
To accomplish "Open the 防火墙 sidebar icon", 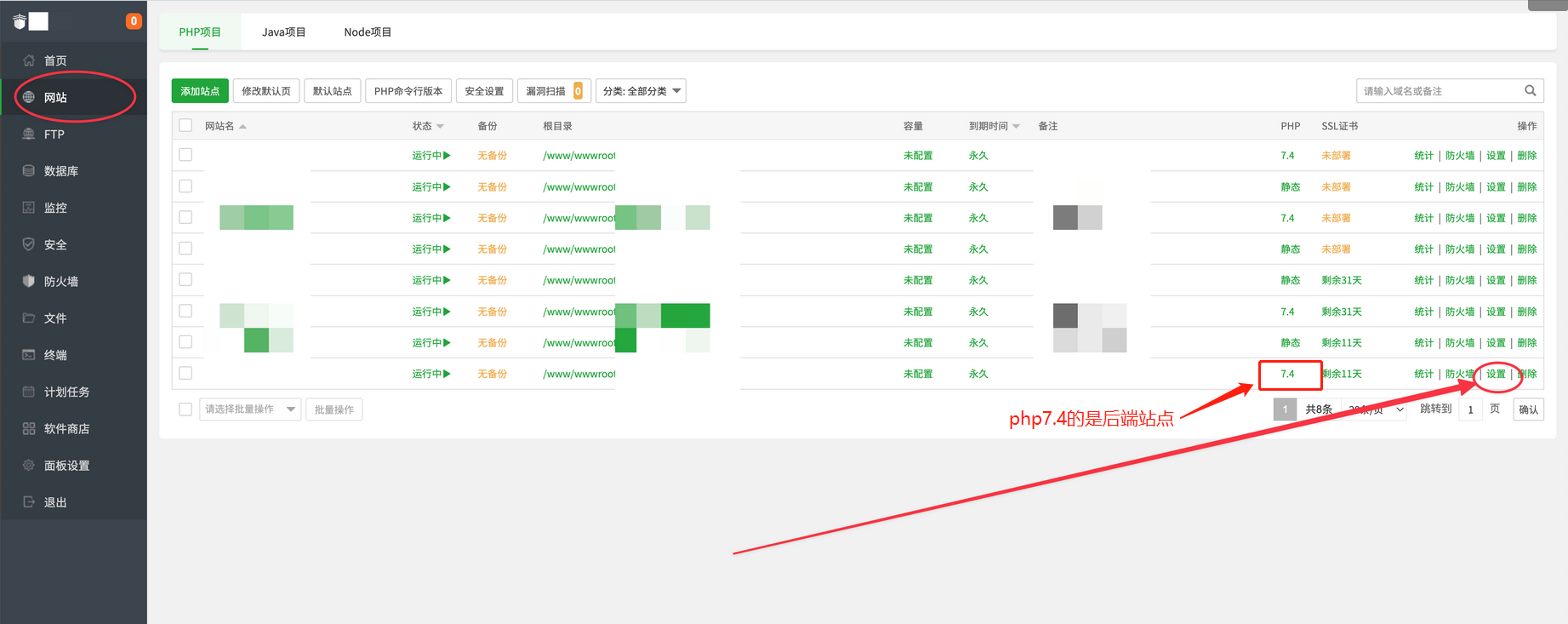I will [29, 281].
